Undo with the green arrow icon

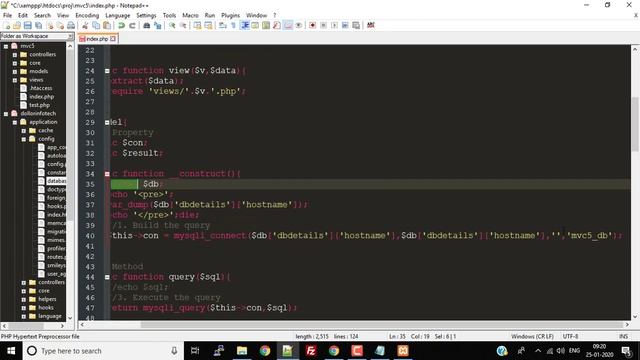pos(121,25)
